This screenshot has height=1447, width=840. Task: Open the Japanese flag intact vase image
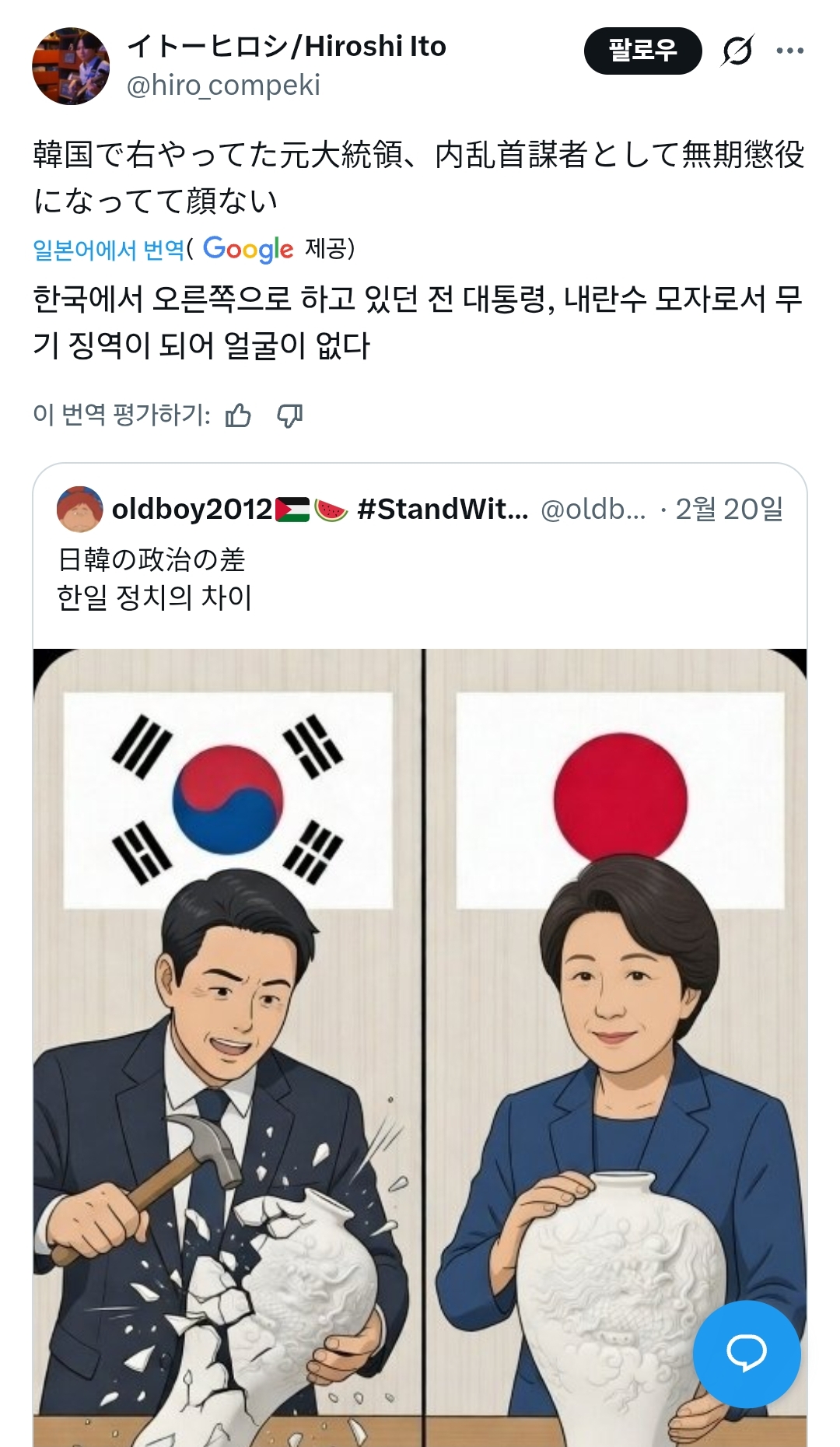click(x=616, y=1047)
